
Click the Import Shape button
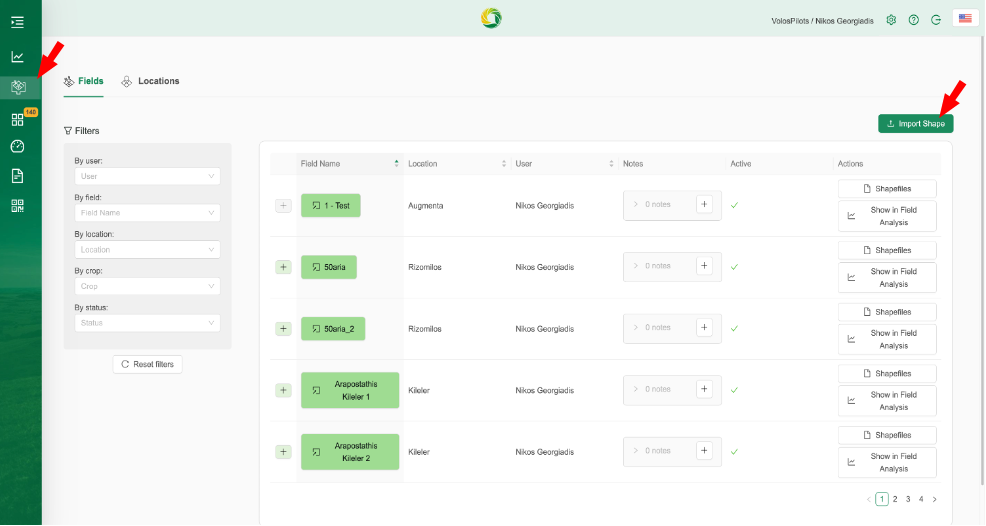pos(915,124)
